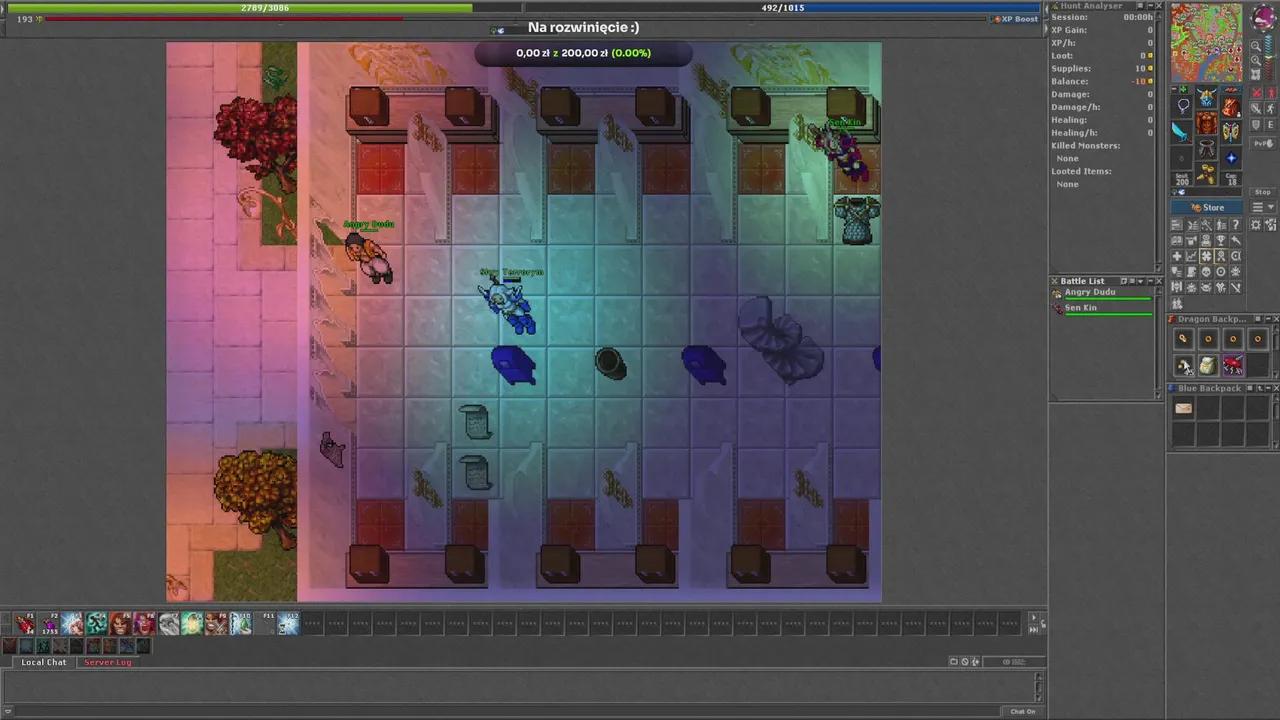Screen dimensions: 1280x720
Task: Toggle the PvP mode button
Action: click(x=1262, y=143)
